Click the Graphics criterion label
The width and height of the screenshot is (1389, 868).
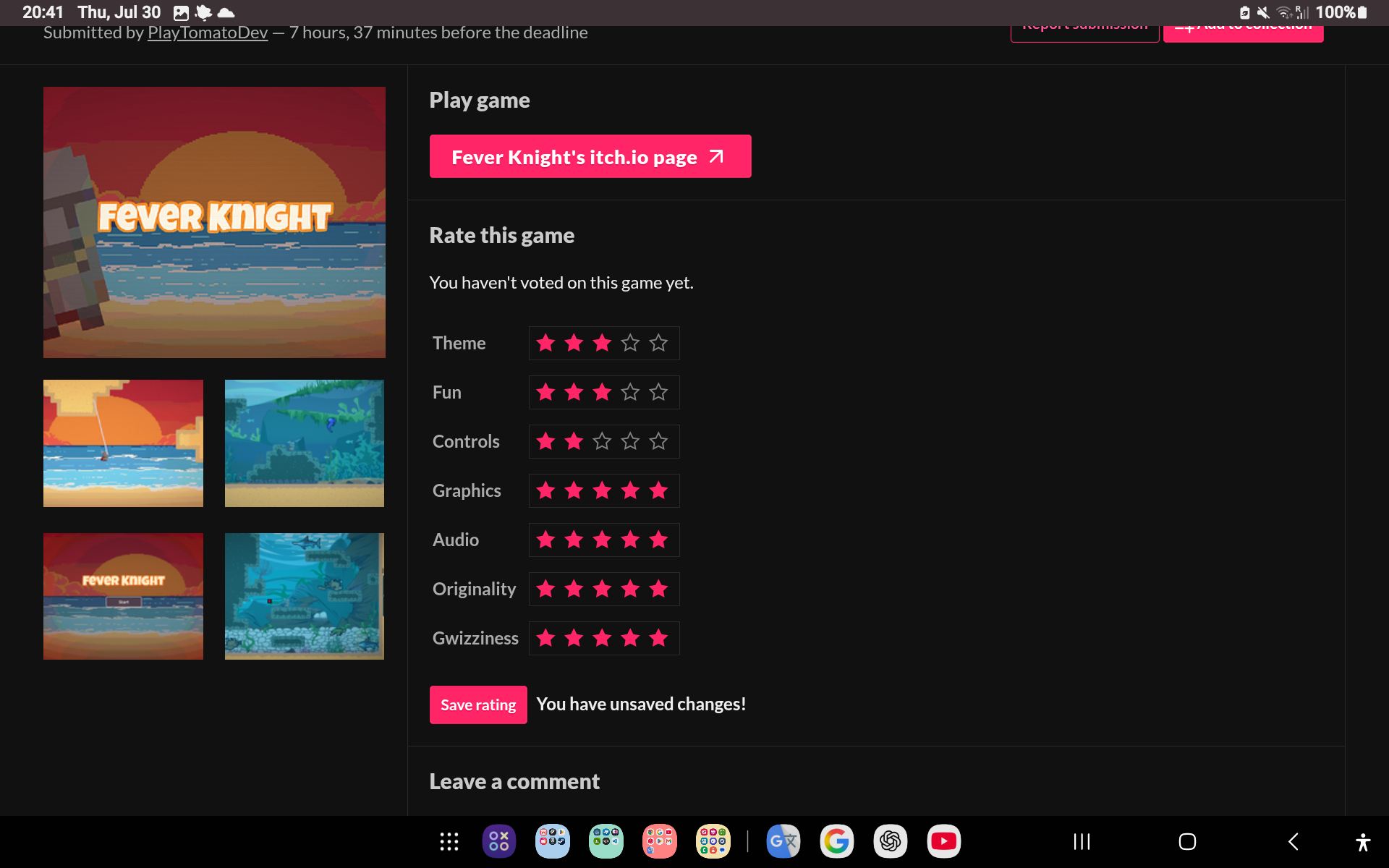pyautogui.click(x=467, y=490)
